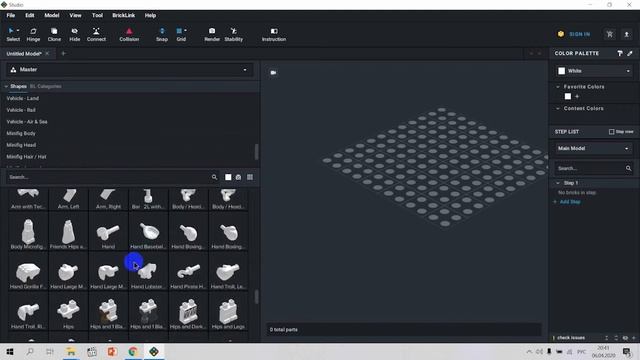
Task: Choose the Hinge tool
Action: click(x=33, y=35)
